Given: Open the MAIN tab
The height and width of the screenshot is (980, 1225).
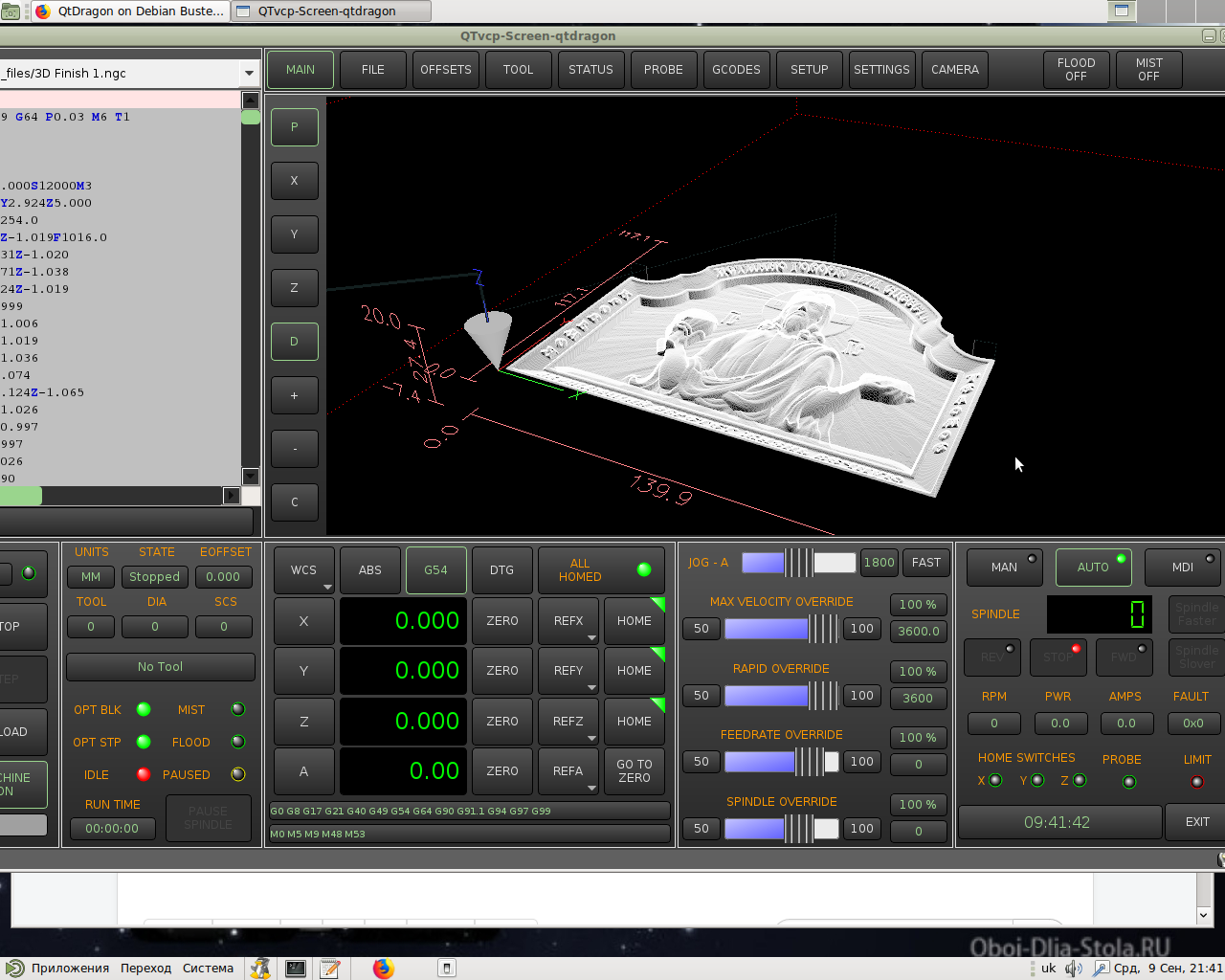Looking at the screenshot, I should (301, 70).
